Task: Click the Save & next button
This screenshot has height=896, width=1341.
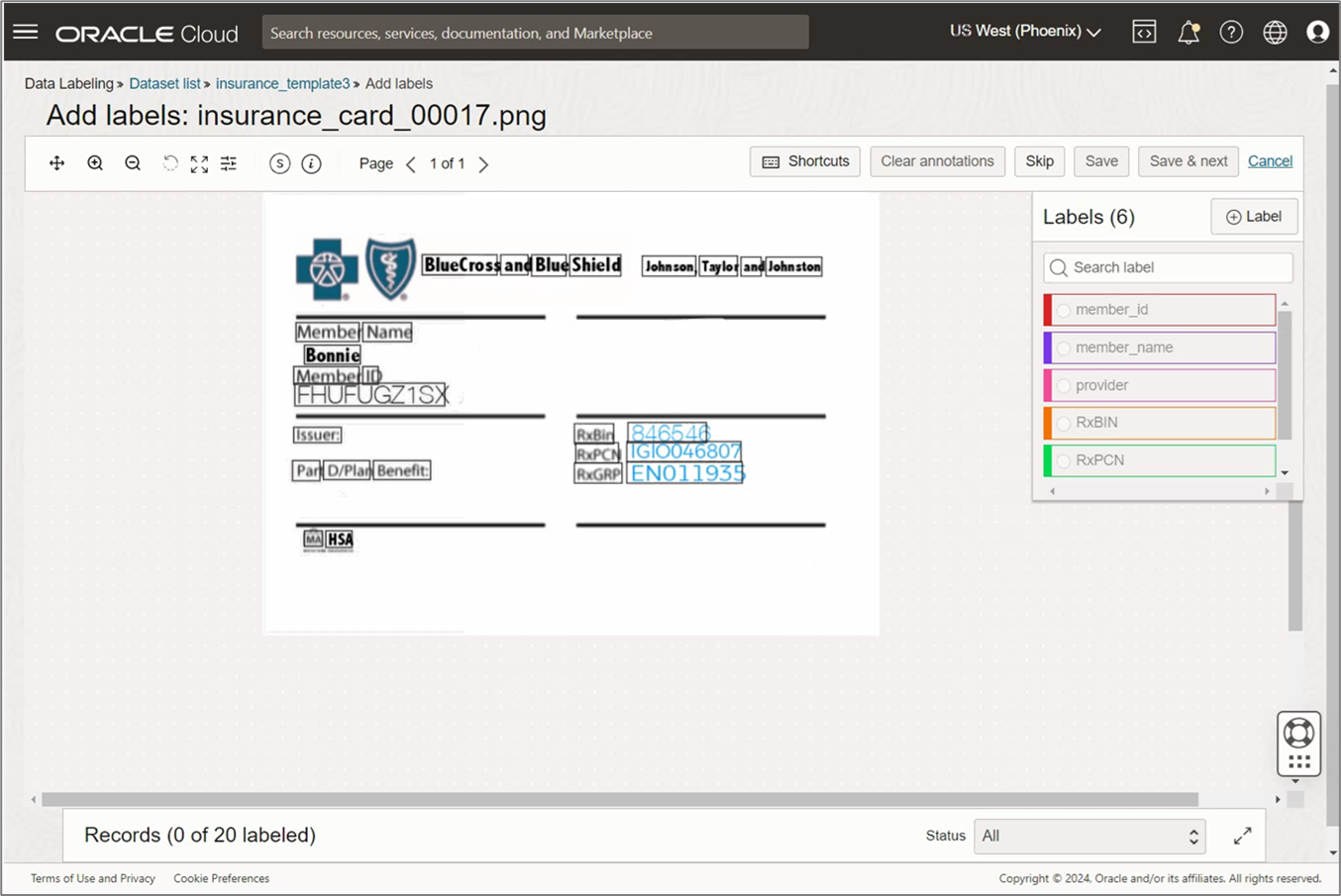Action: point(1188,161)
